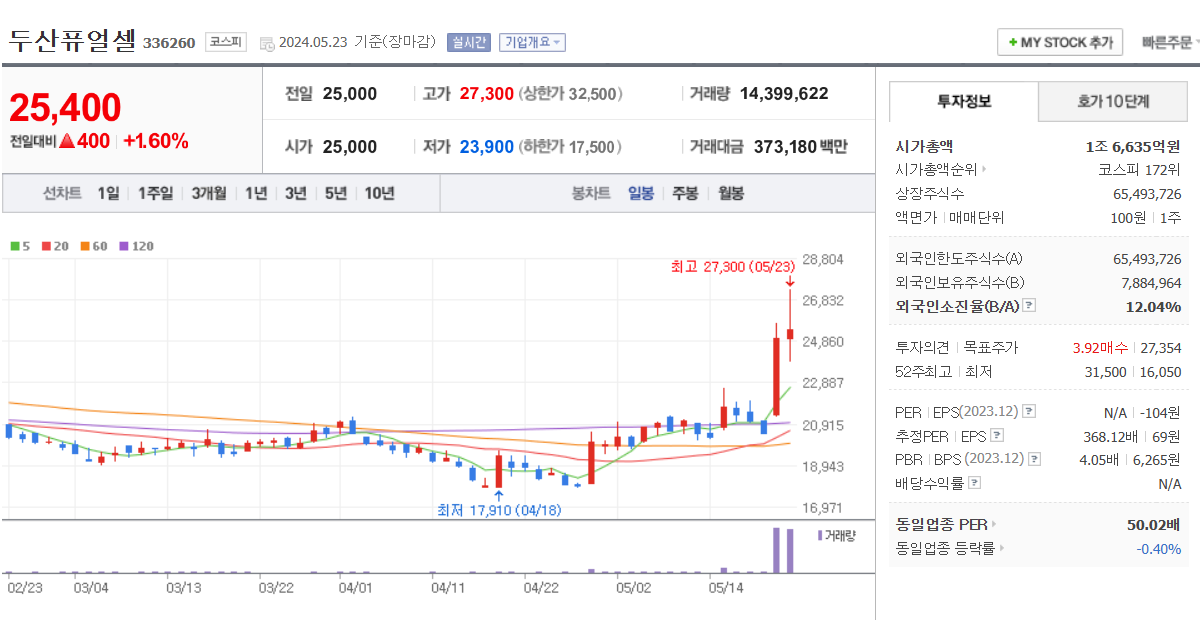Click the tall volume bar for 05/23
Image resolution: width=1200 pixels, height=620 pixels.
(x=790, y=550)
